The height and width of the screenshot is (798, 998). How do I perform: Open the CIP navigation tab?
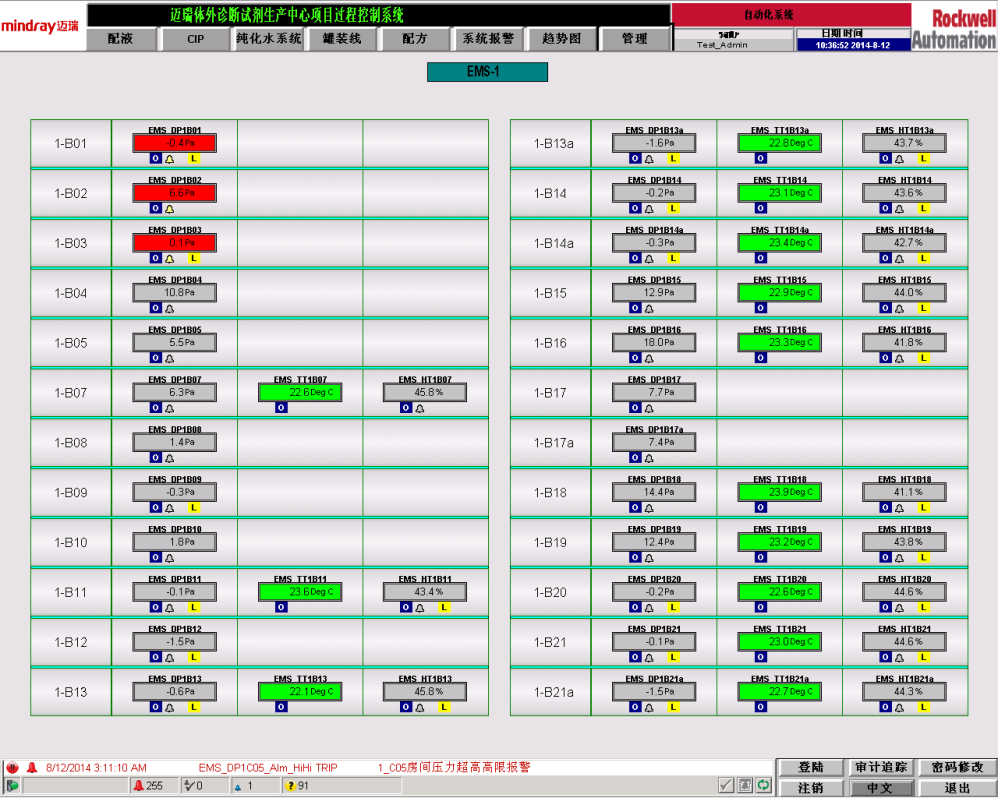[195, 39]
